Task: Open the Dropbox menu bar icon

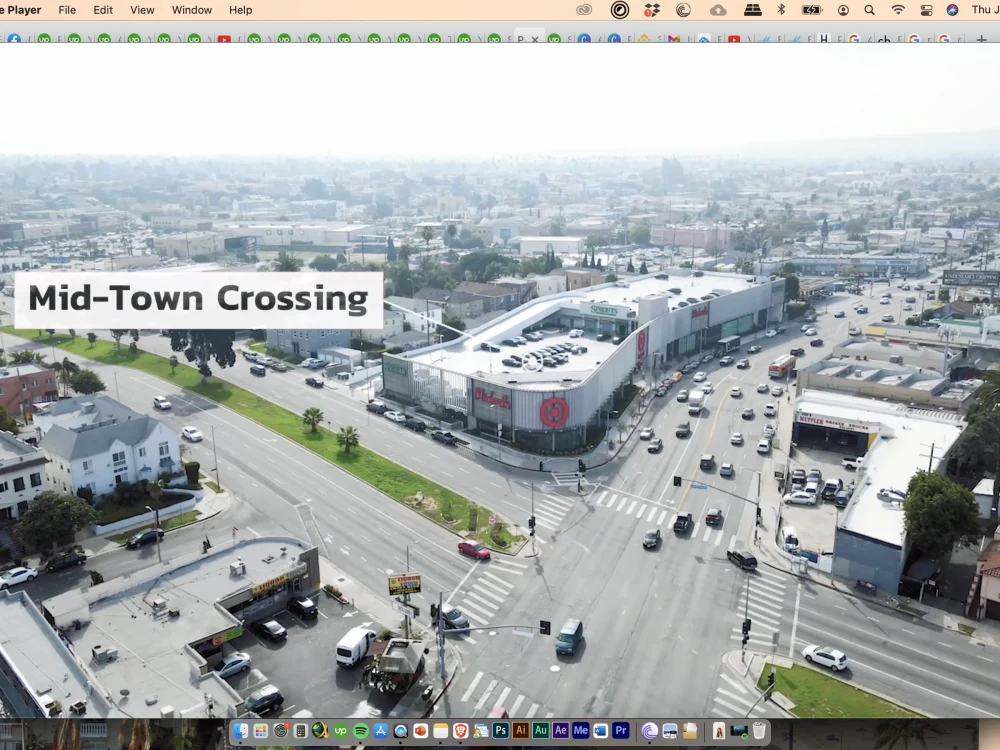Action: [x=651, y=10]
